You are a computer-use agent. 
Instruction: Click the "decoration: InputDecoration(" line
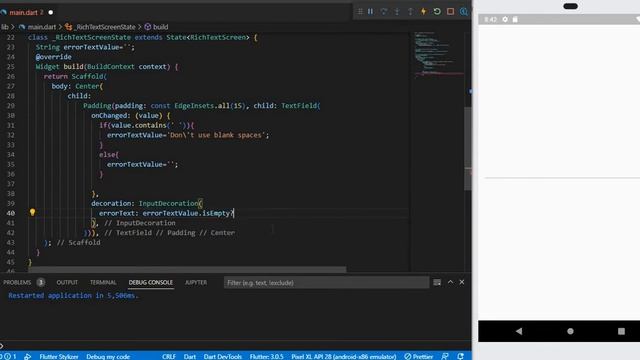[147, 203]
